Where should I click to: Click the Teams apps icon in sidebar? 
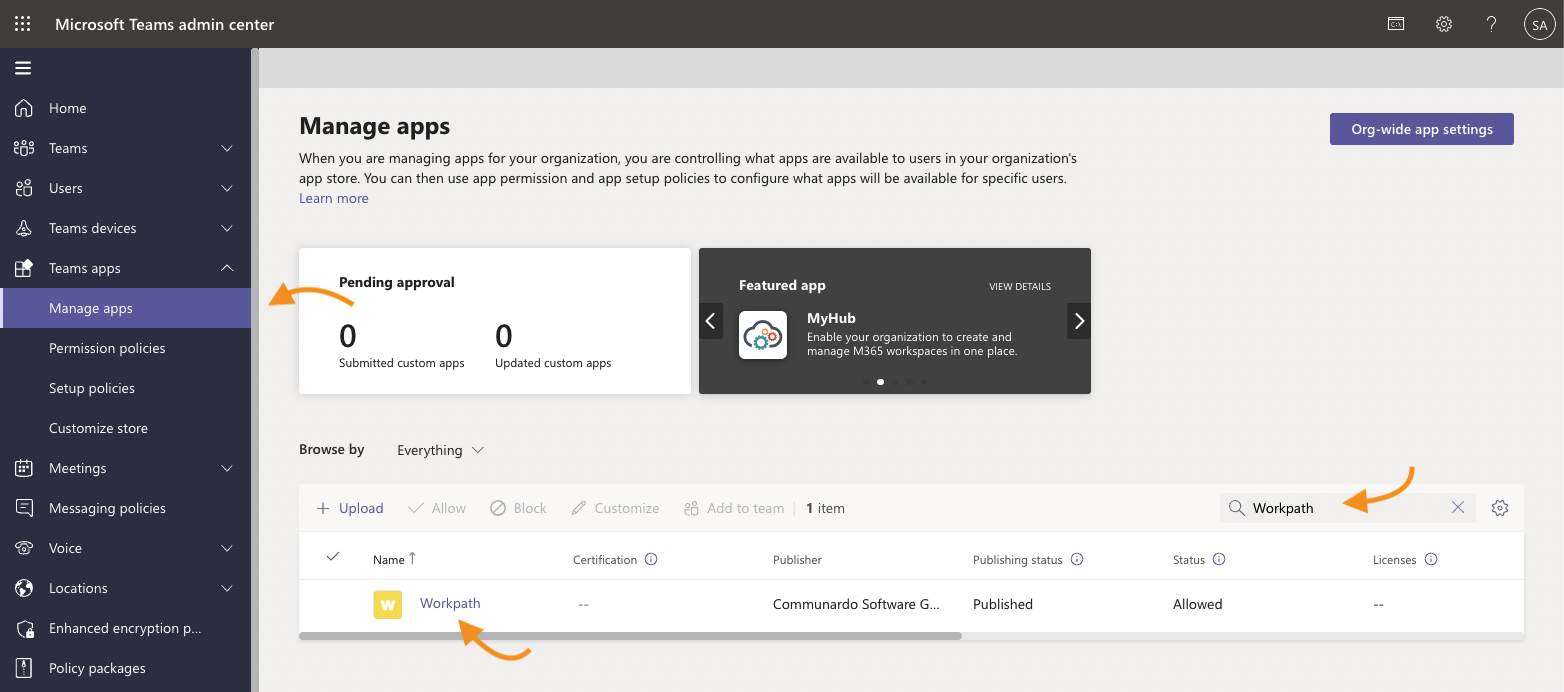[x=24, y=268]
